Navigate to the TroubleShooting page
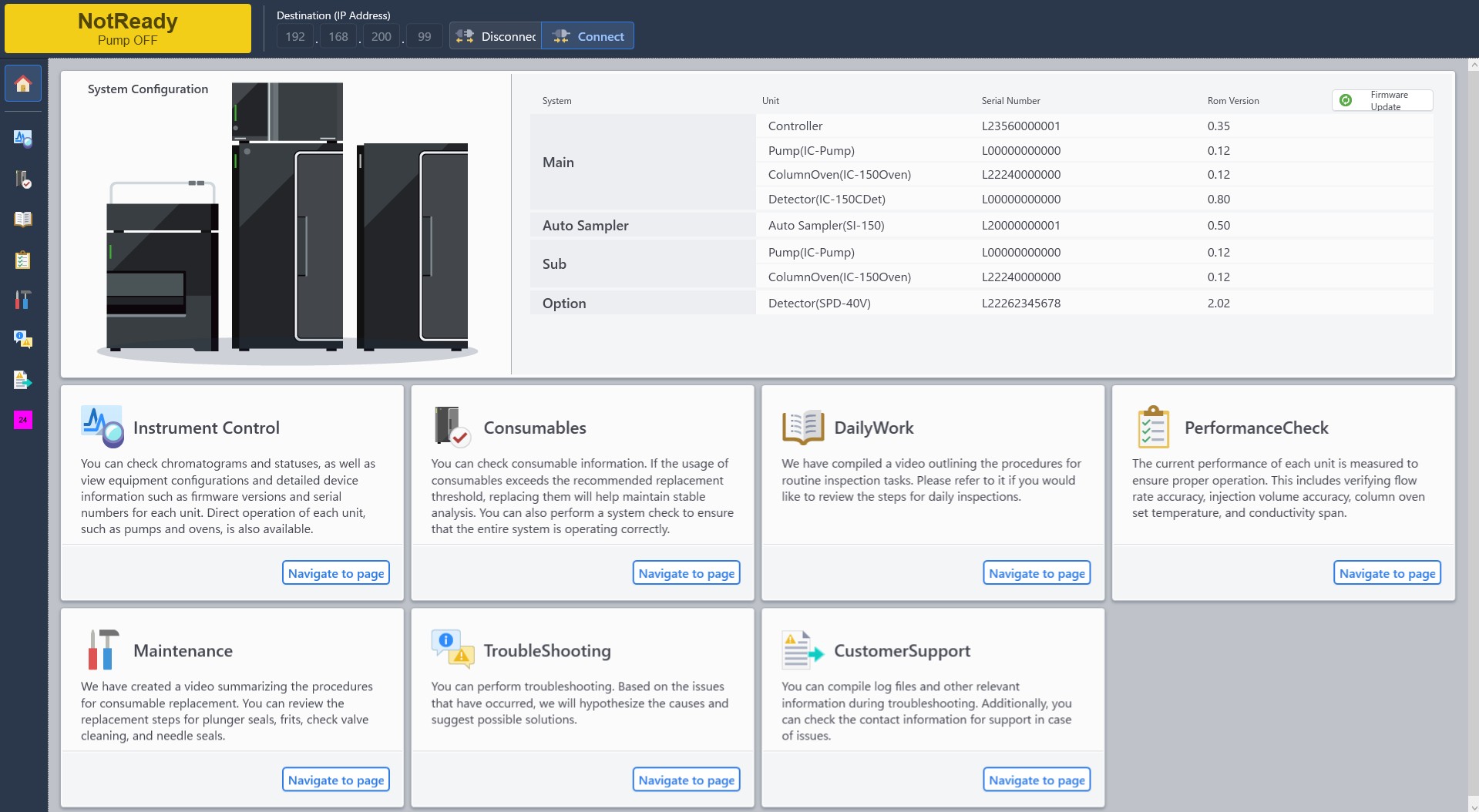Image resolution: width=1479 pixels, height=812 pixels. pos(686,780)
